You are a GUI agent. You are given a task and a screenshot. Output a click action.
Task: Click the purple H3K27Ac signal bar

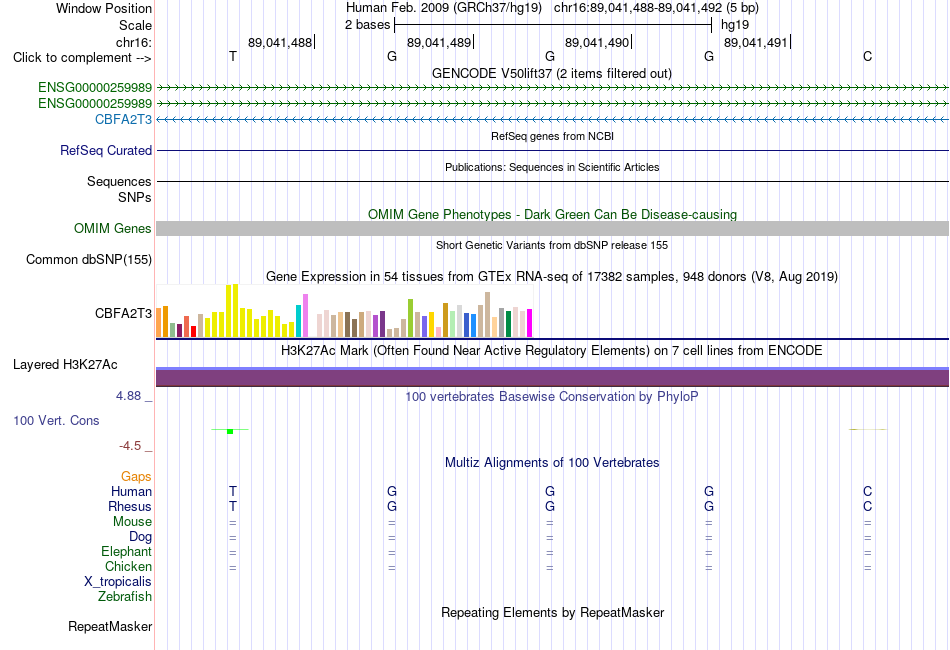[x=552, y=377]
